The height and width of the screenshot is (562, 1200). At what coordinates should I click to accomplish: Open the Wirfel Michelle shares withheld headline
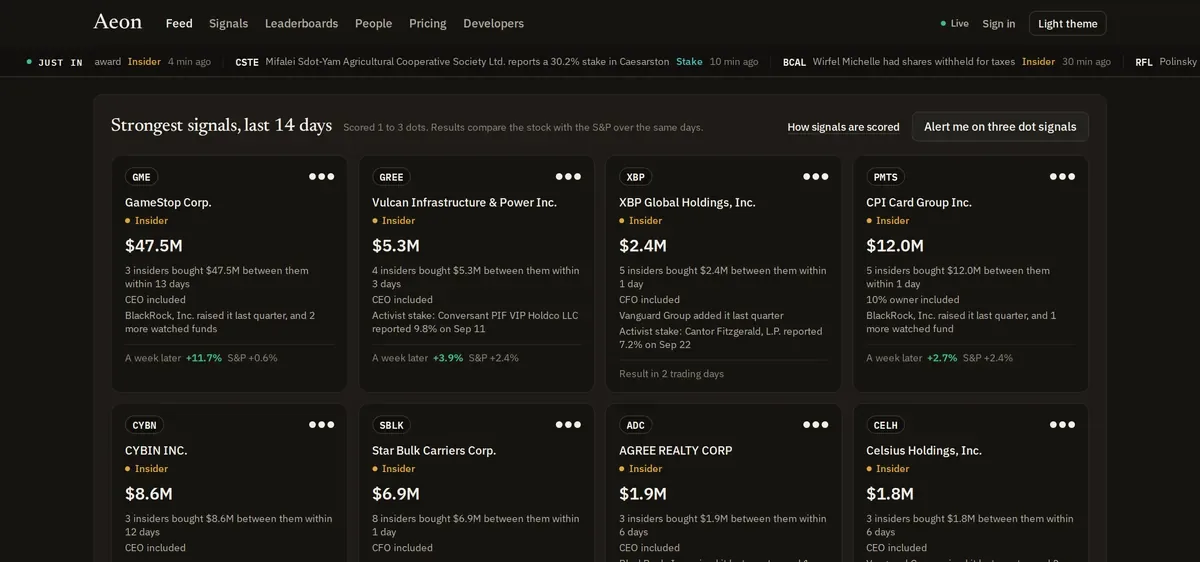(914, 62)
